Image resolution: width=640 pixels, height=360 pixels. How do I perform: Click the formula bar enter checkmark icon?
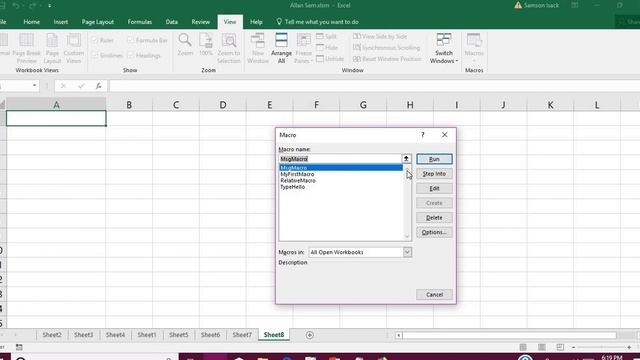[81, 86]
